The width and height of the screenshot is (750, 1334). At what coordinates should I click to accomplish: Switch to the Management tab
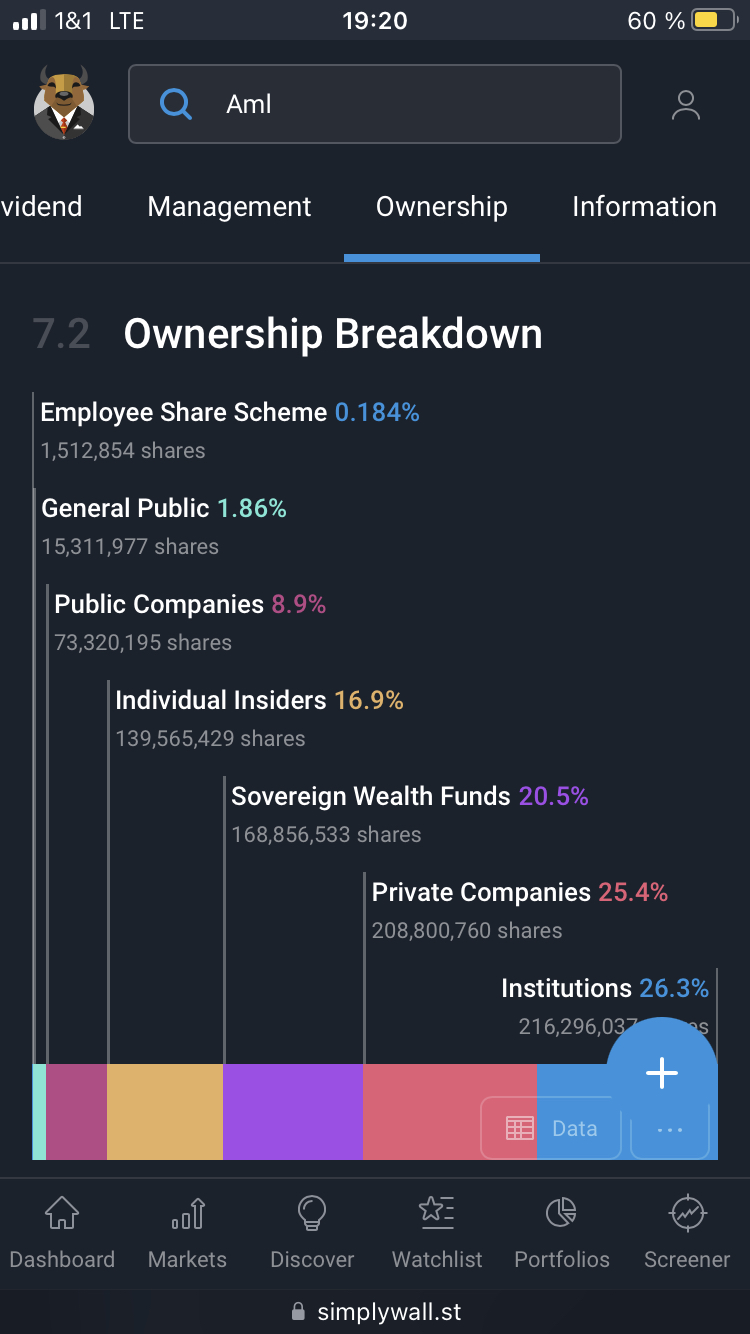tap(229, 207)
